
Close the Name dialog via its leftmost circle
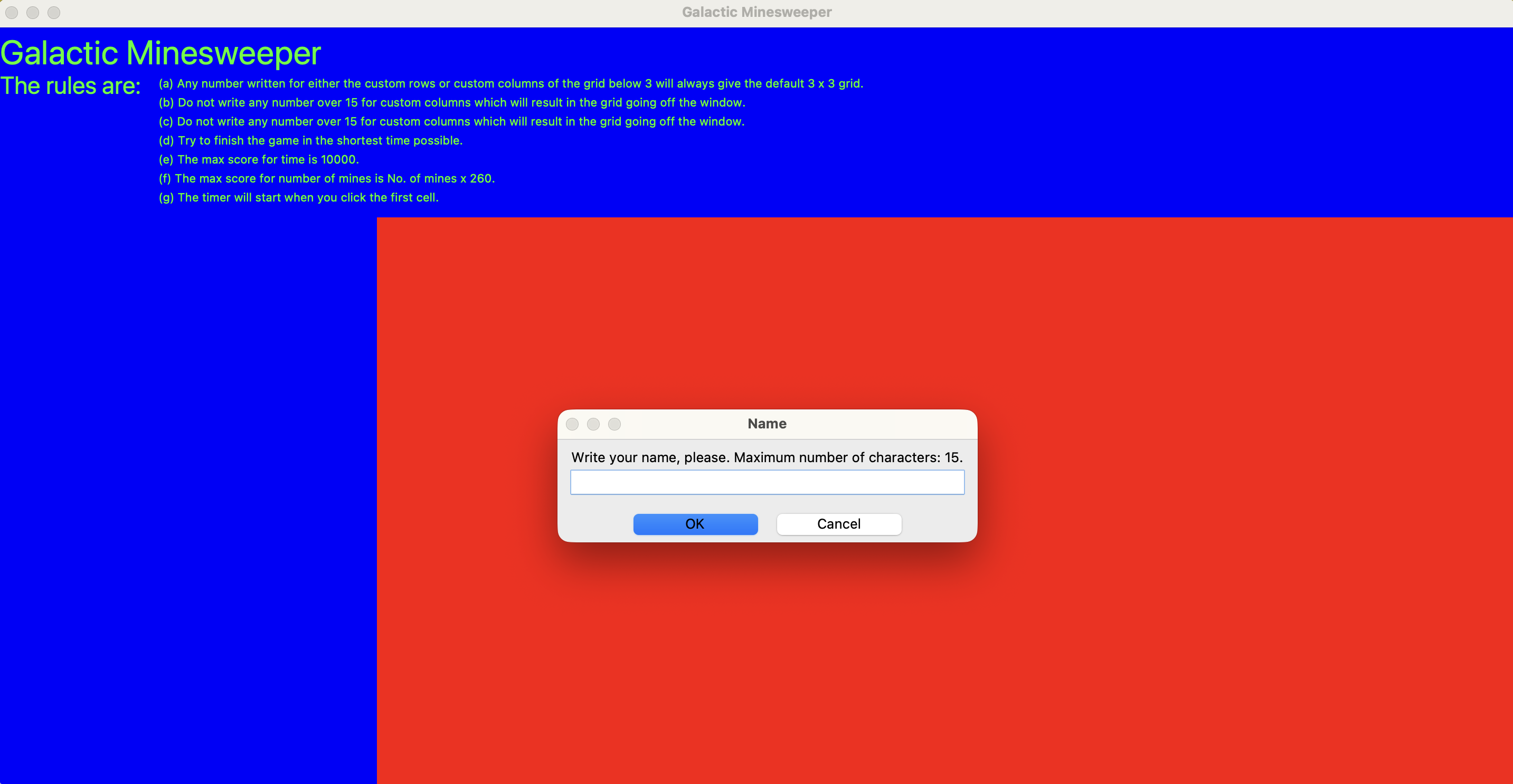(572, 424)
